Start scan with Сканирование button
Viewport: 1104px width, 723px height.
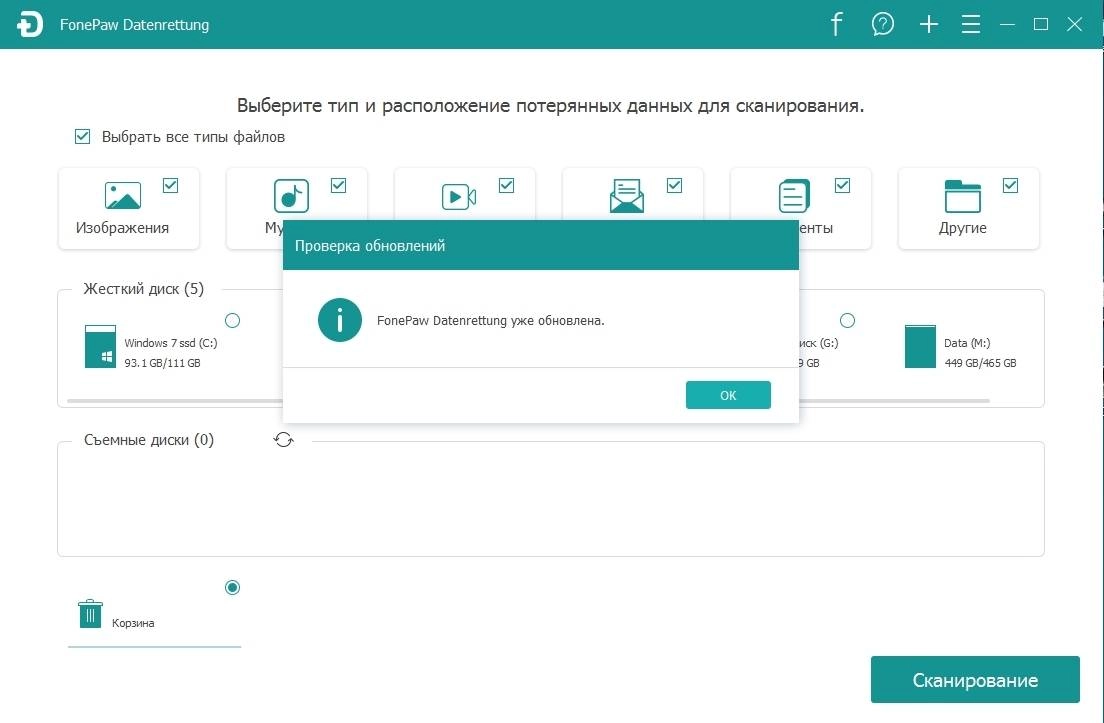(975, 679)
